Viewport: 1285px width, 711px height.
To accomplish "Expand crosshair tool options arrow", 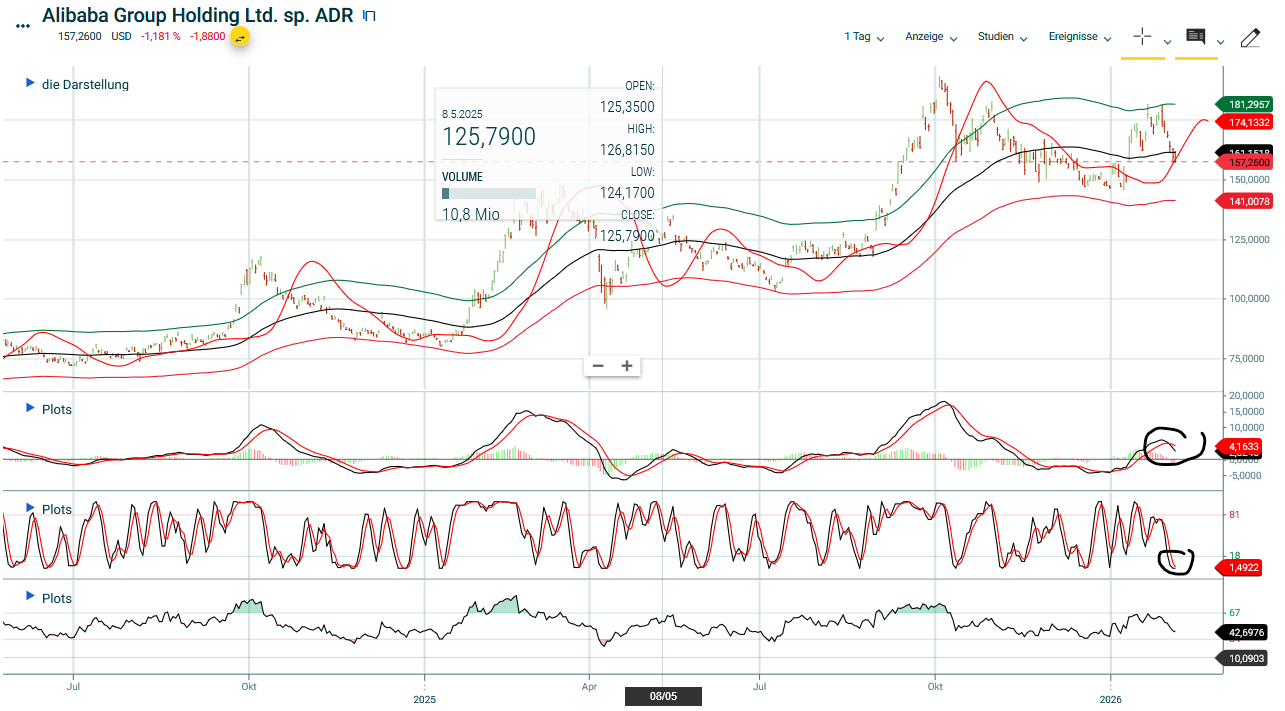I will coord(1167,42).
